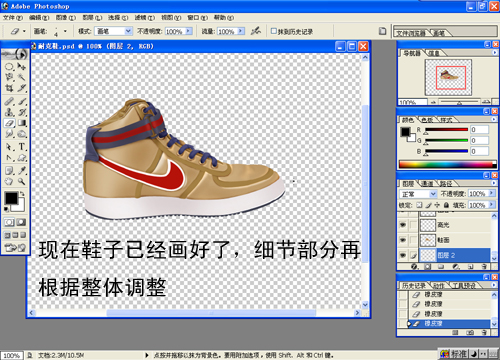Toggle visibility of 鞋面 layer
This screenshot has height=360, width=500.
pyautogui.click(x=403, y=240)
